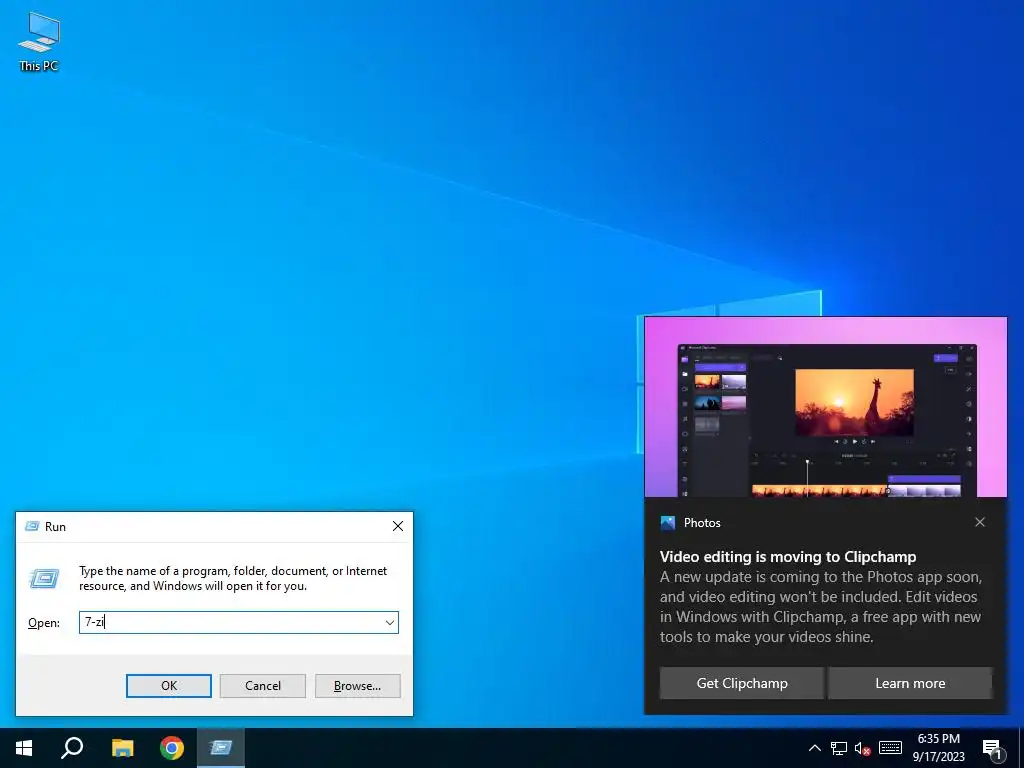Viewport: 1024px width, 768px height.
Task: Click the Show desktop strip
Action: [1021, 748]
